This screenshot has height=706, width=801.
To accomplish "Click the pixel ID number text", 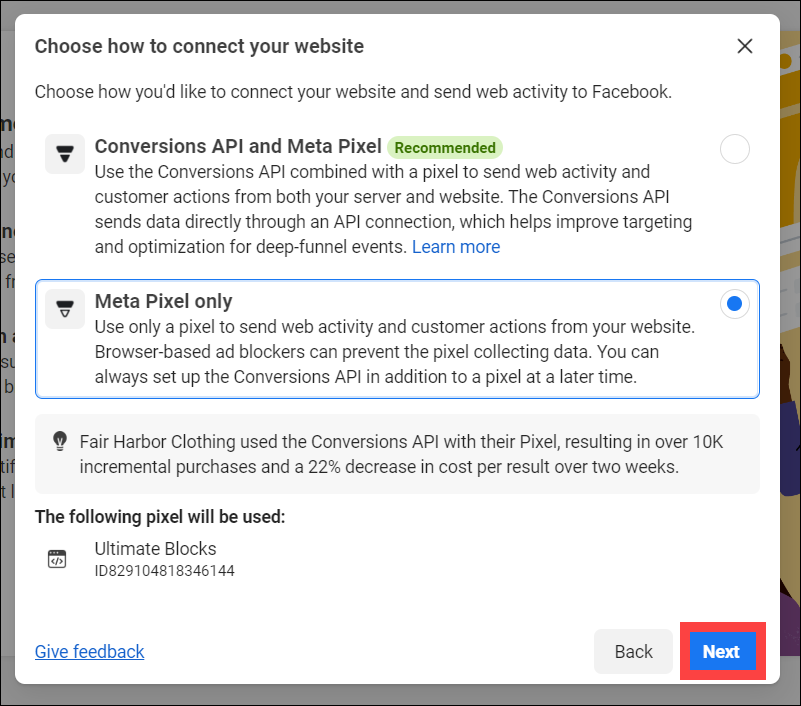I will tap(164, 571).
